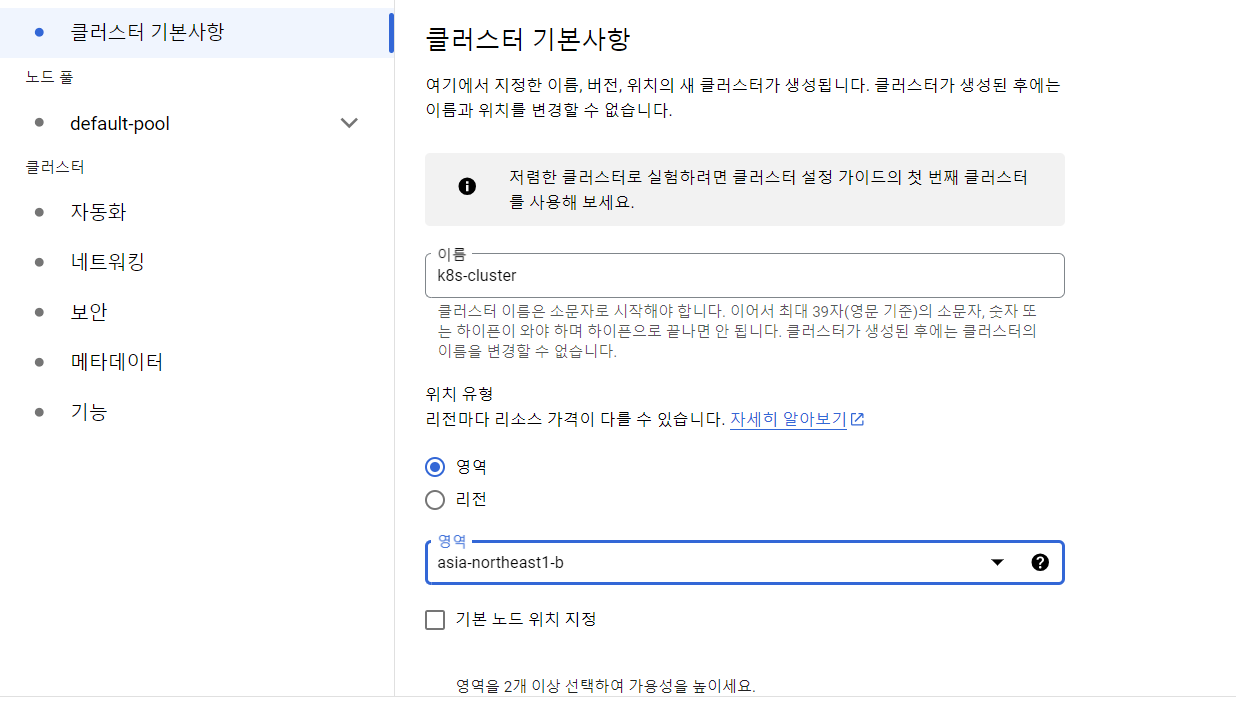Screen dimensions: 1236x701
Task: Open the 네트워킹 settings section
Action: click(108, 262)
